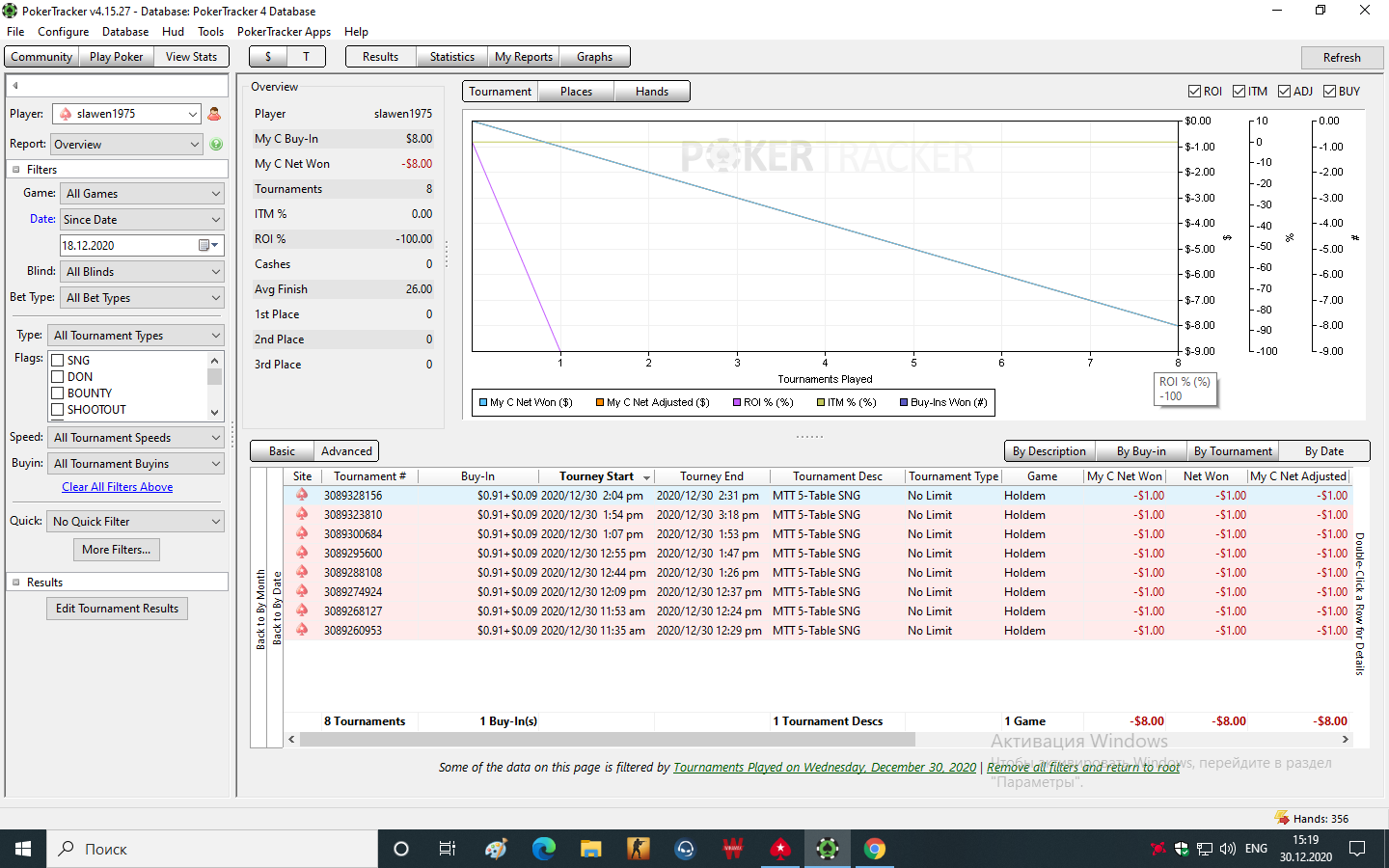1389x868 pixels.
Task: Click the Hands count status icon
Action: click(1282, 818)
